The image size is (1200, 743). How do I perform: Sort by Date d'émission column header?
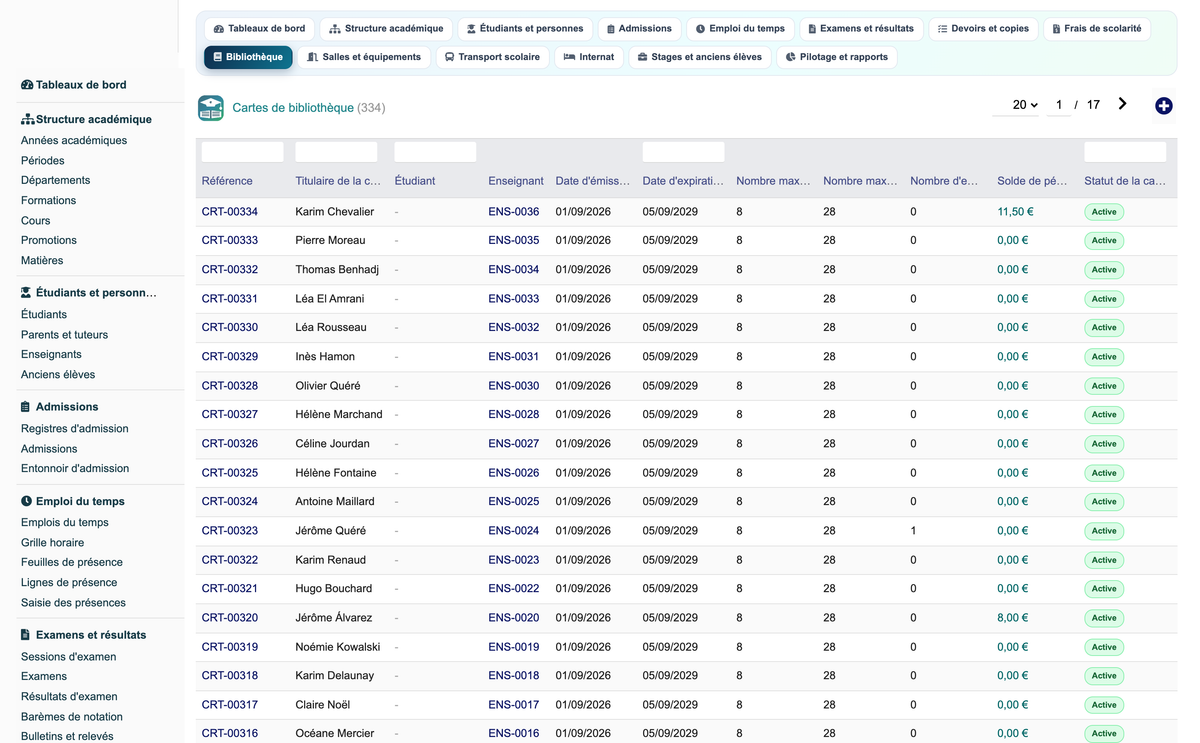click(593, 181)
